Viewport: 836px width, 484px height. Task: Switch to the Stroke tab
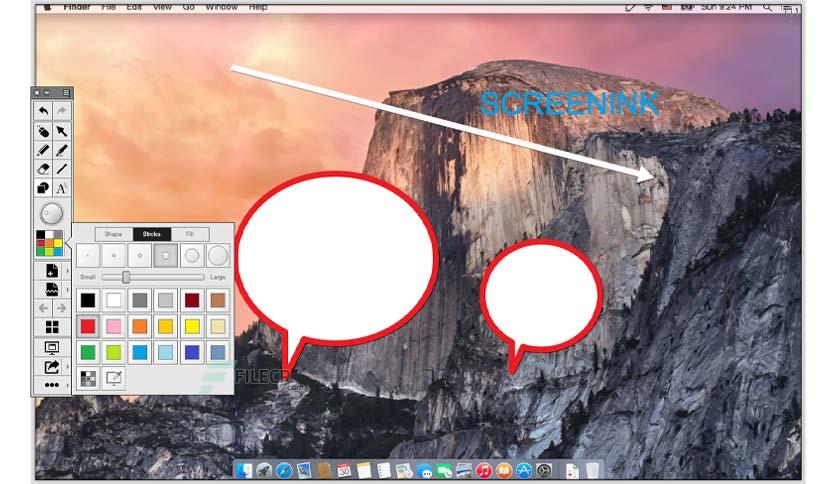tap(152, 234)
